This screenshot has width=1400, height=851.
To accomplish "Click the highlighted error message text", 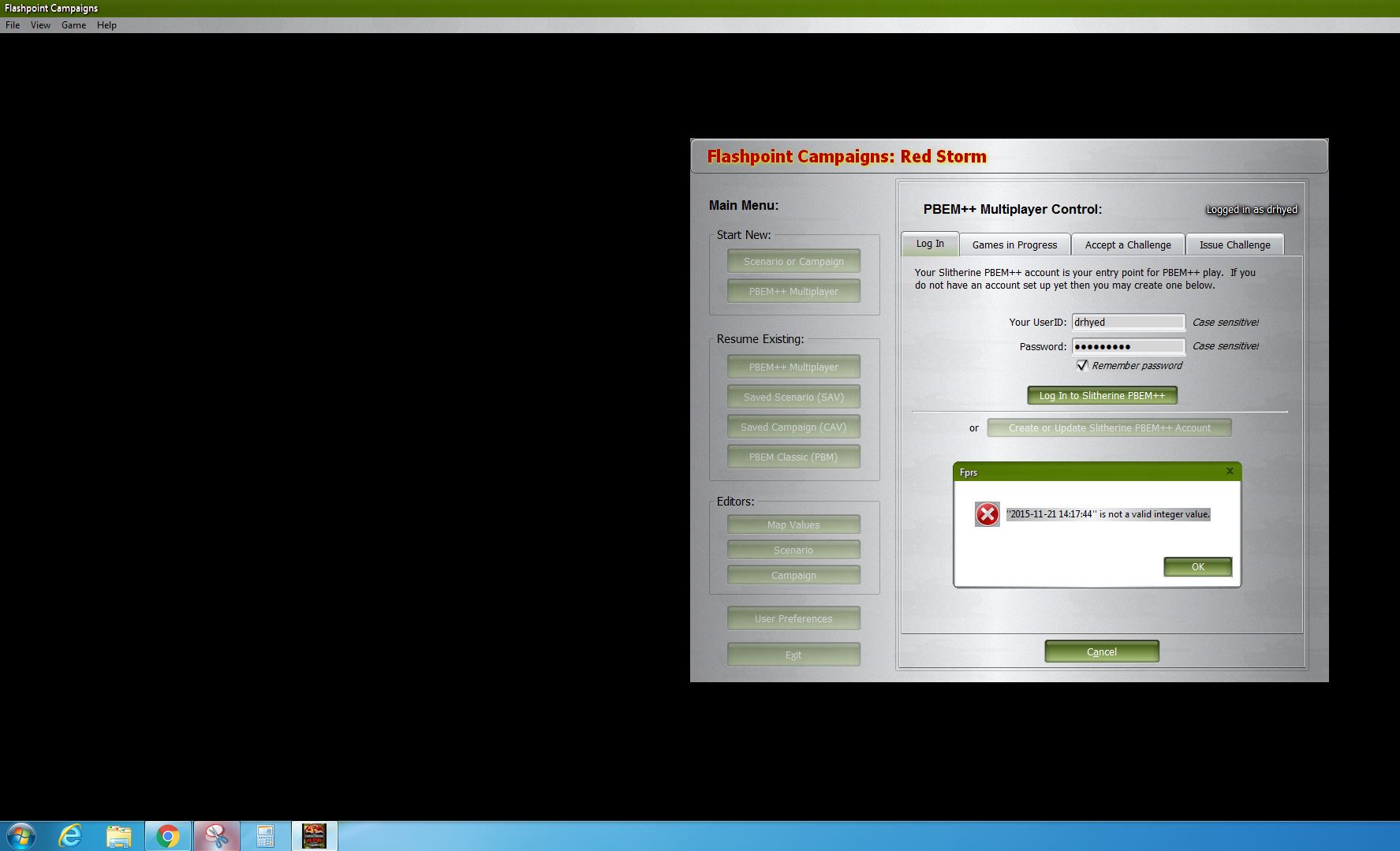I will [1108, 514].
